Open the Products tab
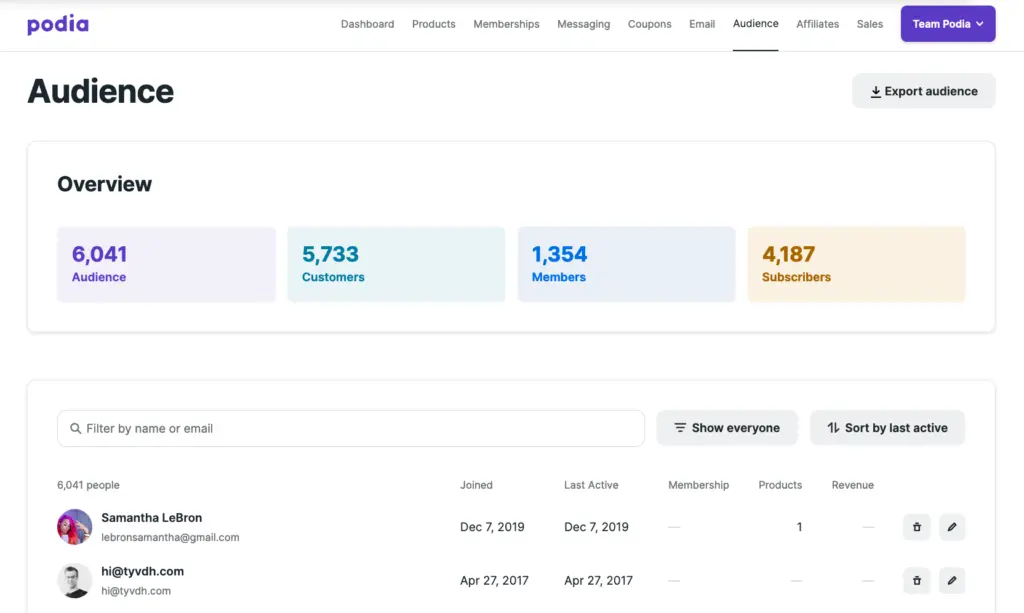Viewport: 1024px width, 613px height. pos(433,24)
